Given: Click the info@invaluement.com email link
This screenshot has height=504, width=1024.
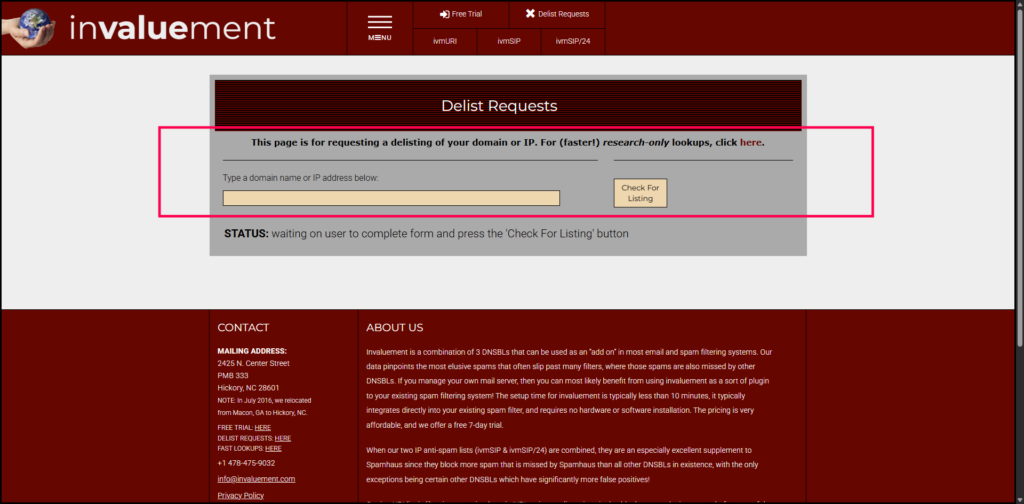Looking at the screenshot, I should (256, 479).
